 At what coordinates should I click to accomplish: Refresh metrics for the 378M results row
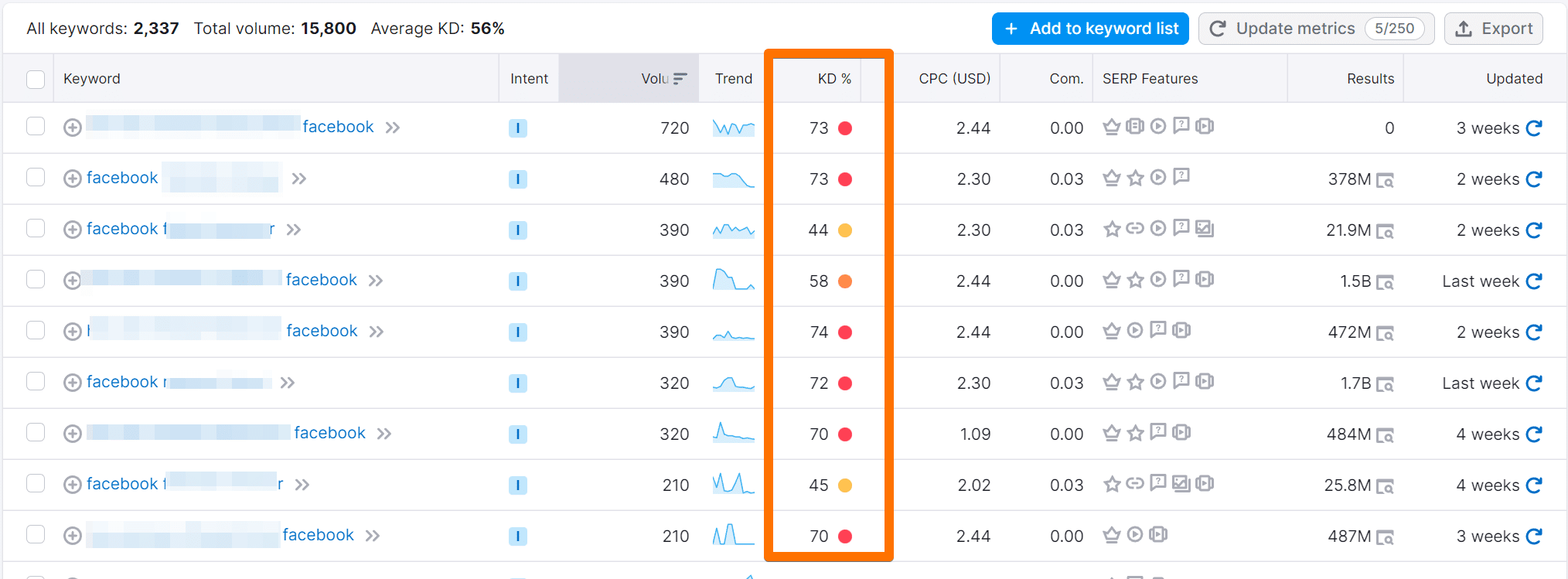(1534, 179)
